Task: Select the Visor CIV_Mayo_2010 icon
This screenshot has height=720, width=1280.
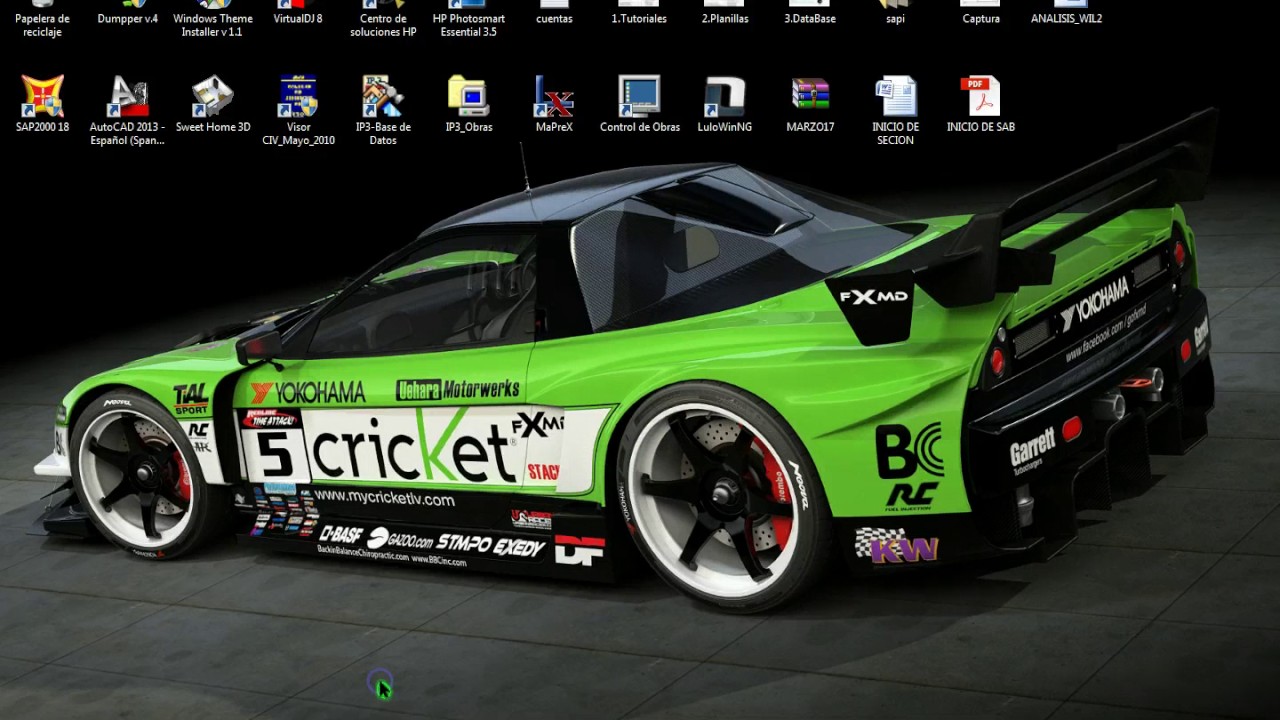Action: [298, 110]
